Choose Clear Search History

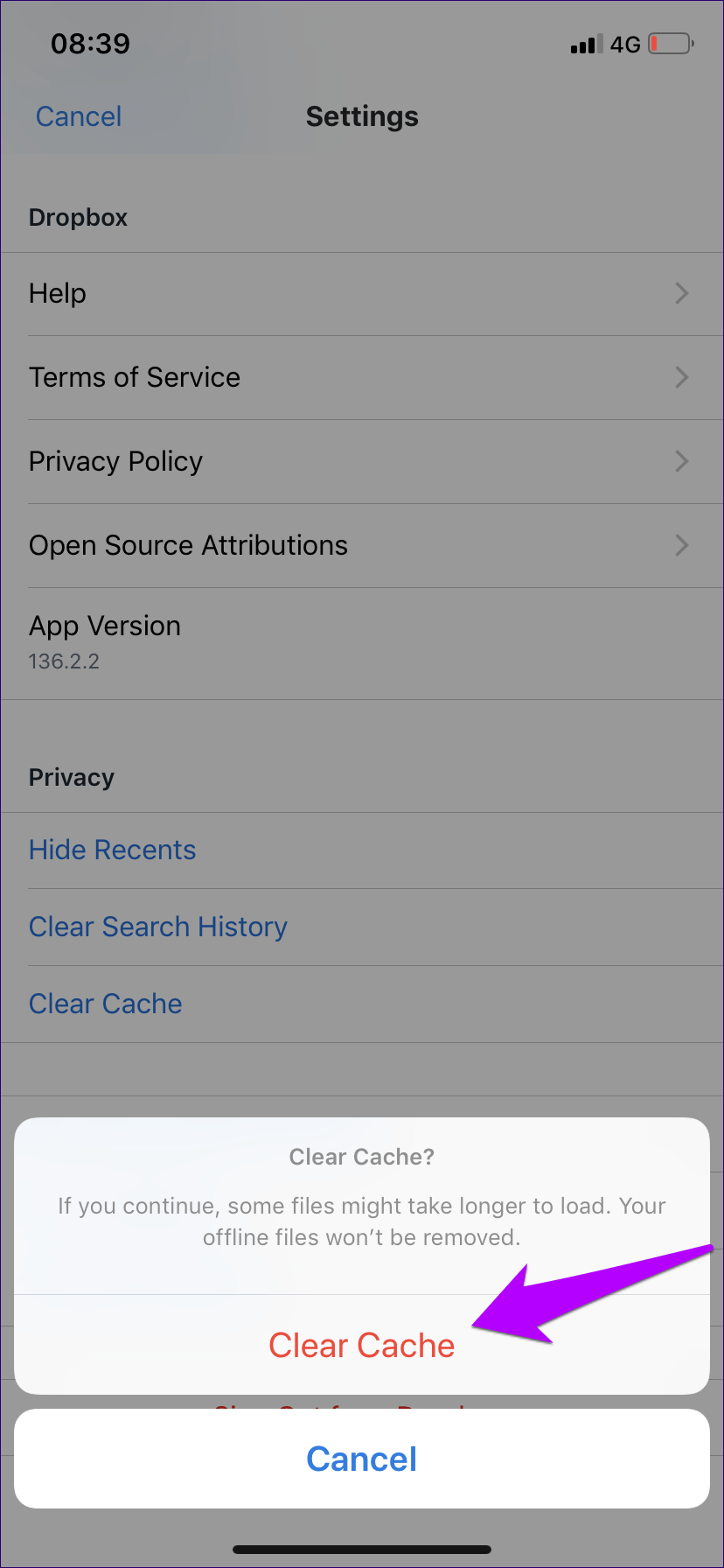click(157, 927)
